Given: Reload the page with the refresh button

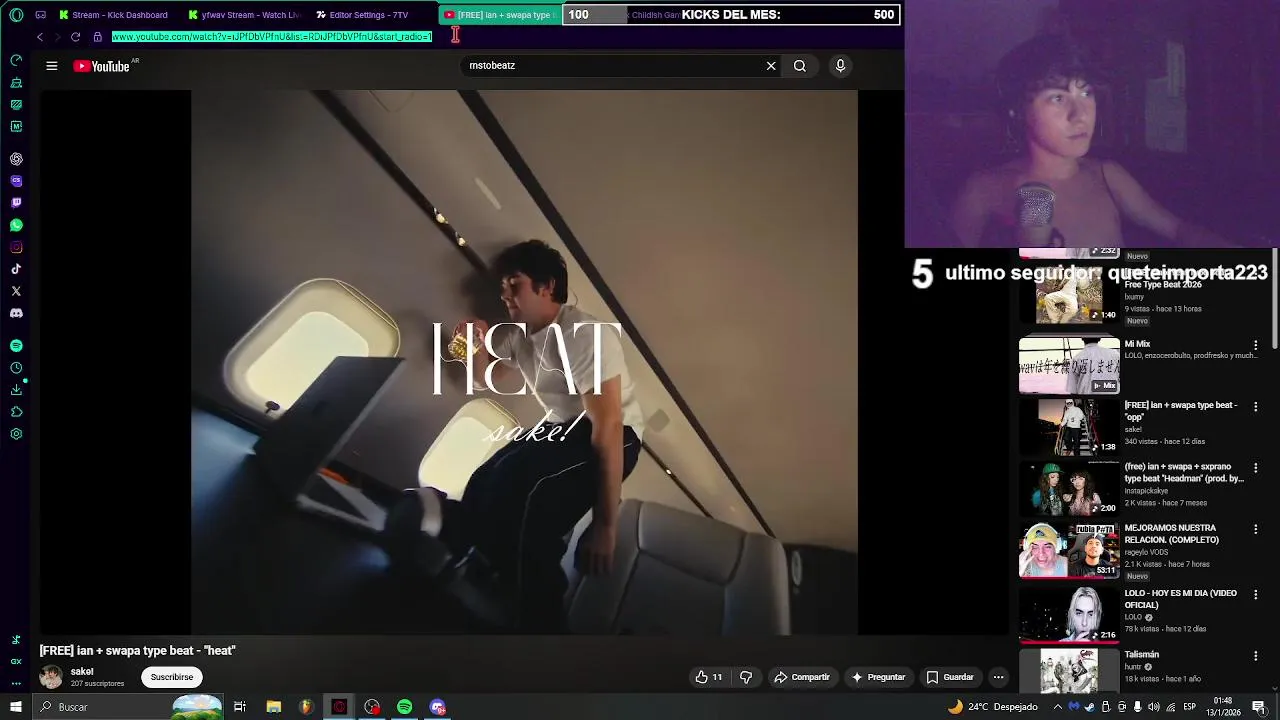Looking at the screenshot, I should pos(75,37).
